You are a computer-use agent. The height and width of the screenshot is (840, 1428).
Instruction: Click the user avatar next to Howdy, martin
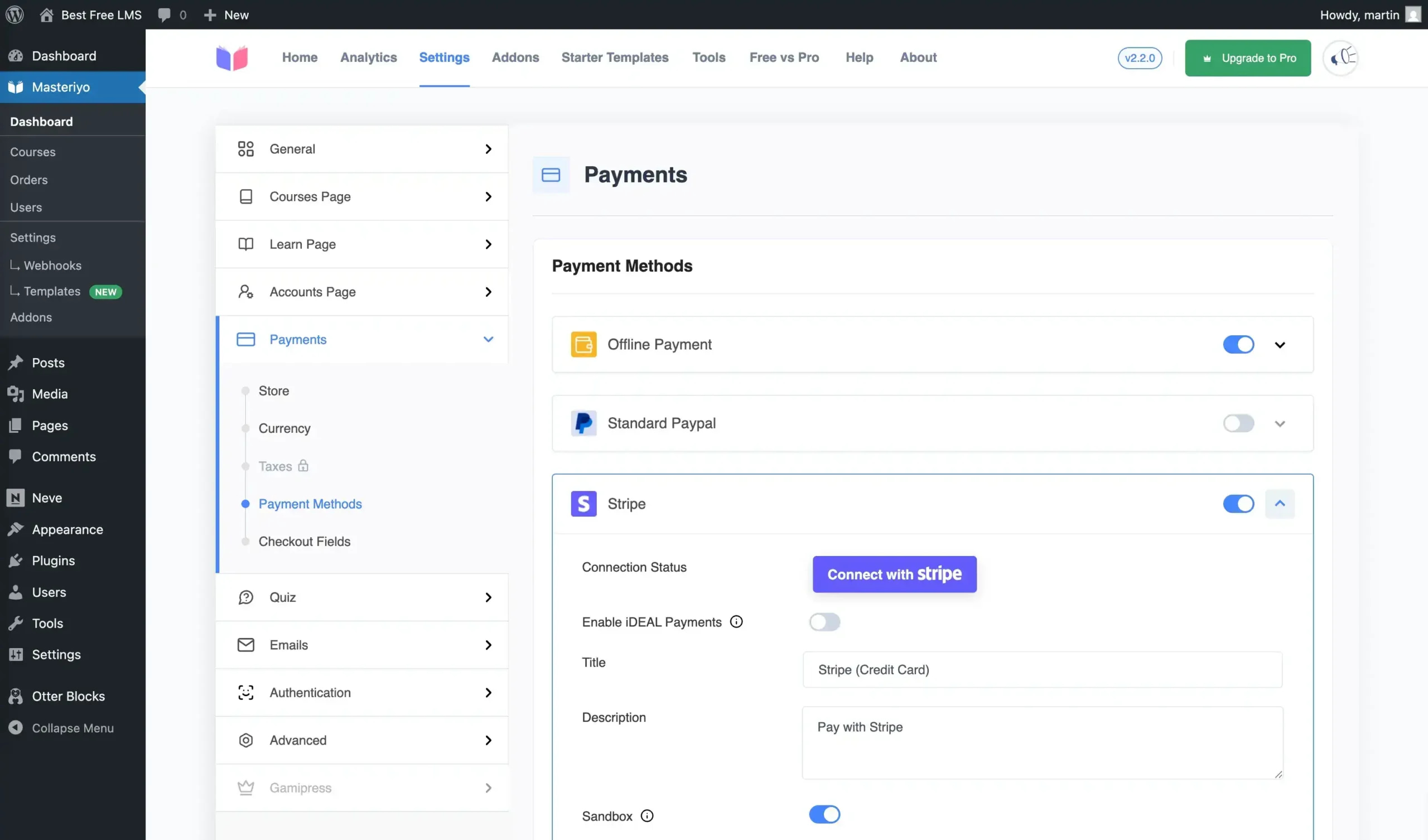(x=1413, y=15)
